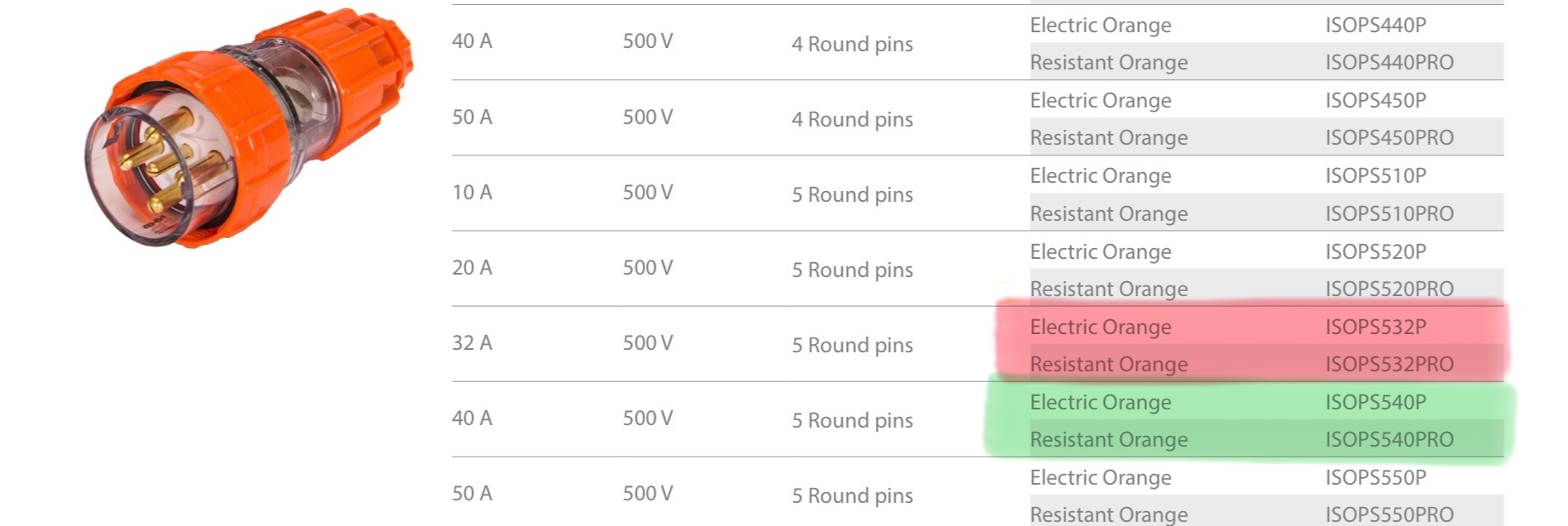Click Resistant Orange beside ISOPS440PRO
Viewport: 1568px width, 526px height.
(x=1109, y=62)
